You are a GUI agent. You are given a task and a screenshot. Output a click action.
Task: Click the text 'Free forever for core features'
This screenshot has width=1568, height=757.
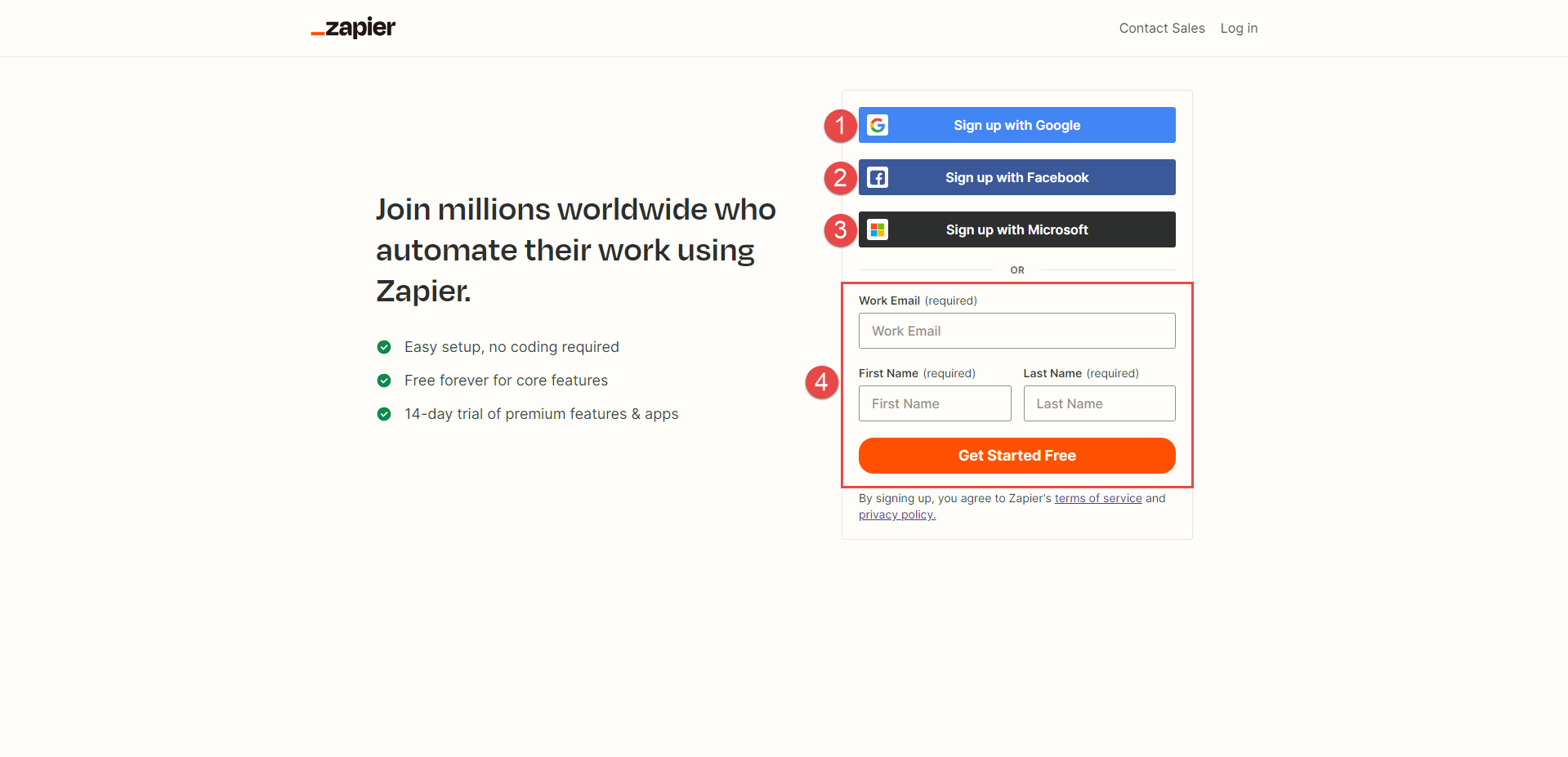point(506,381)
